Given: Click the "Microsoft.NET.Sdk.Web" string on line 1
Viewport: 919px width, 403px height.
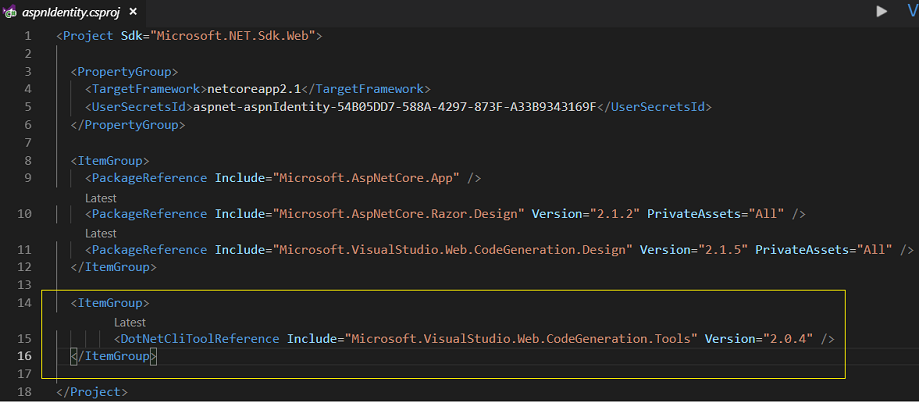Looking at the screenshot, I should pyautogui.click(x=234, y=36).
